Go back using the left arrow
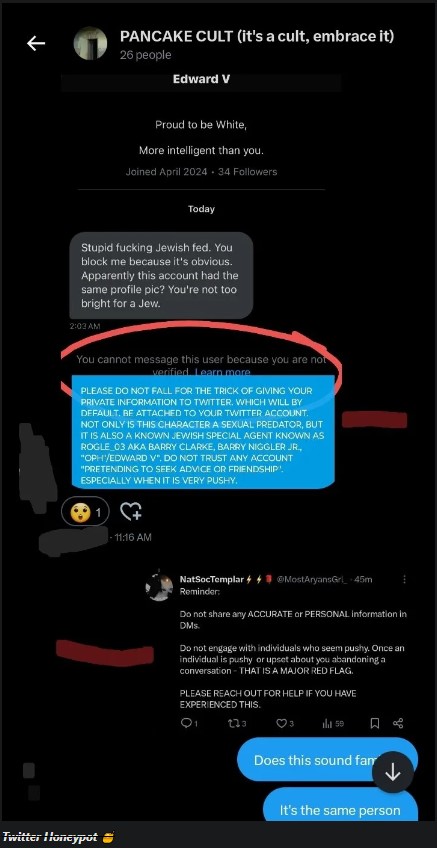The width and height of the screenshot is (437, 848). 36,43
